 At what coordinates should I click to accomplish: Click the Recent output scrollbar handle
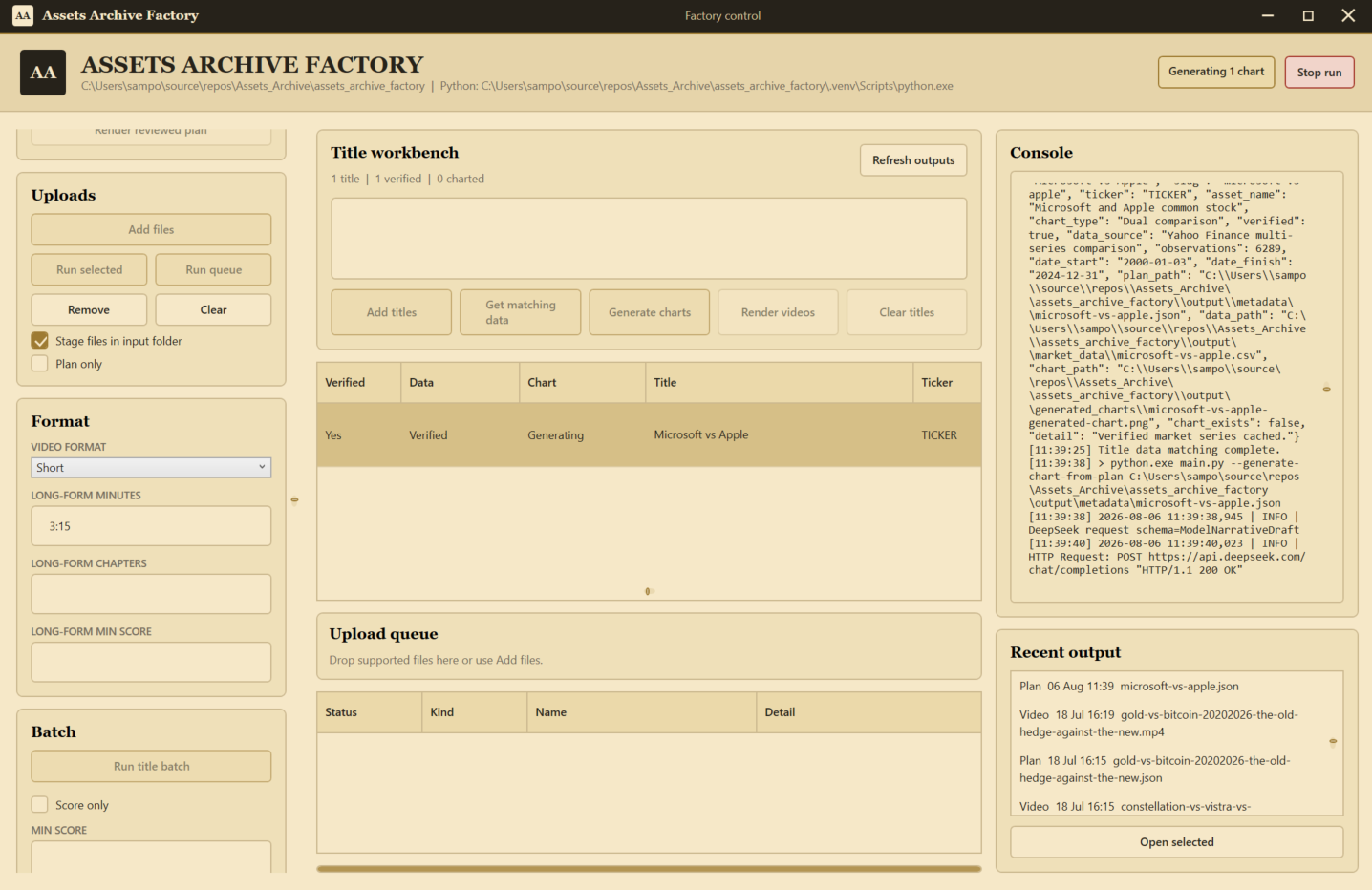coord(1333,741)
